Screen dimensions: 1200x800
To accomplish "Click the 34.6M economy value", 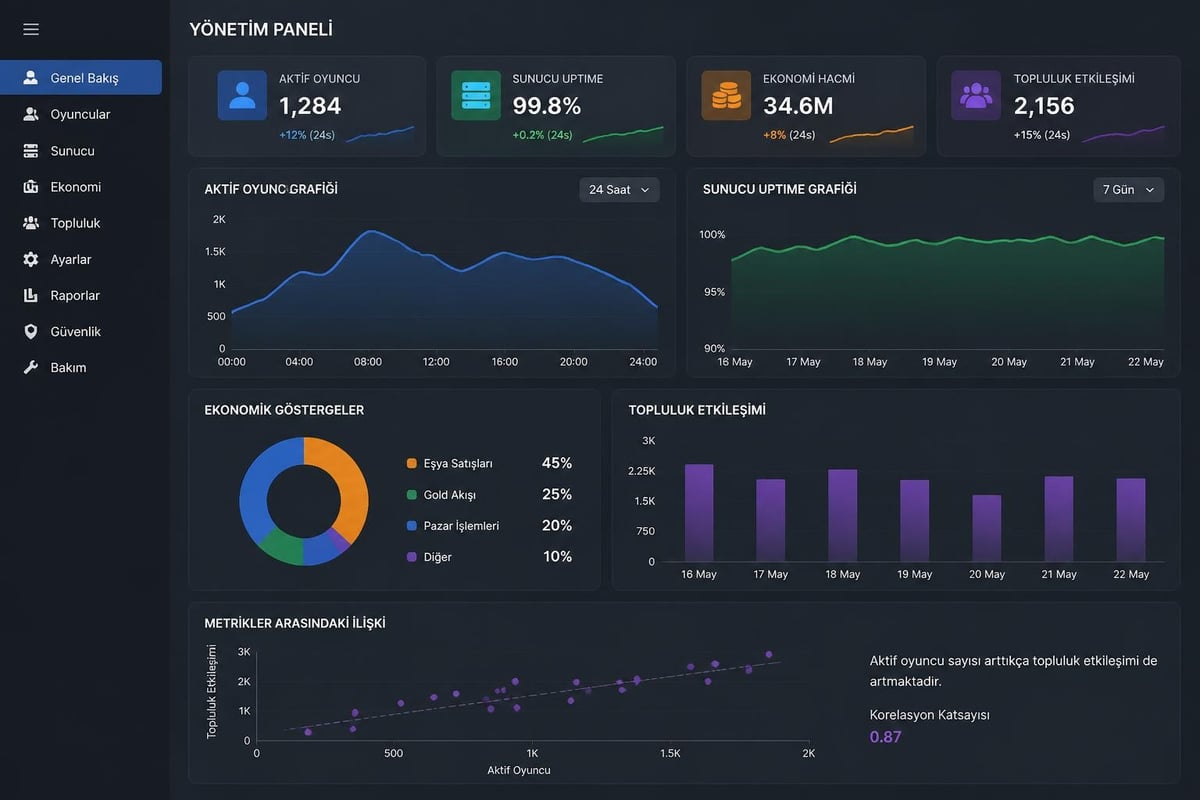I will 799,105.
